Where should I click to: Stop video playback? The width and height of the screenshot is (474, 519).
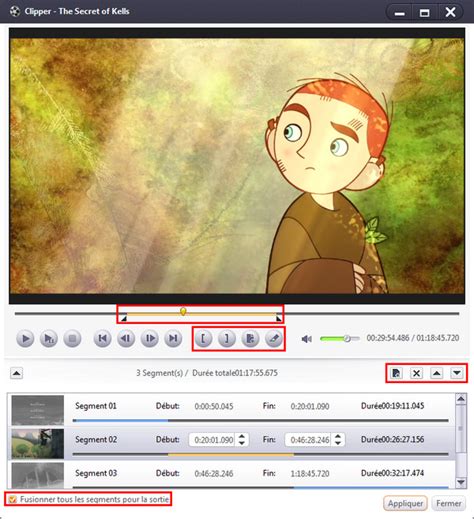pyautogui.click(x=72, y=339)
